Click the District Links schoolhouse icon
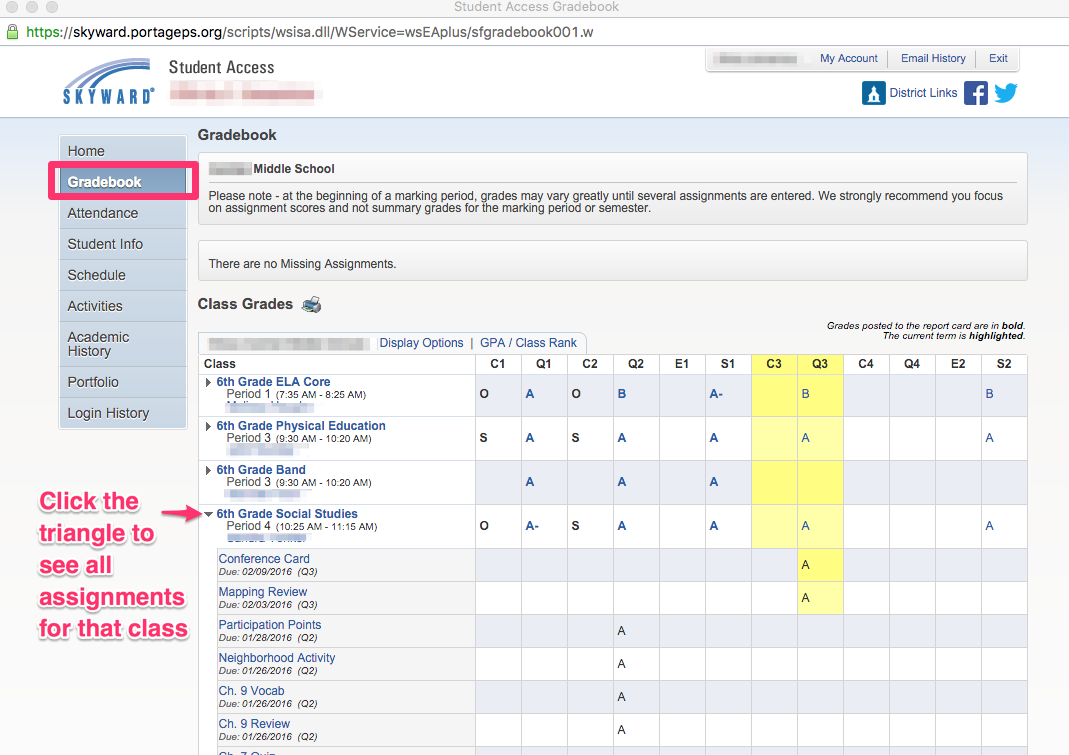This screenshot has width=1069, height=755. [873, 93]
